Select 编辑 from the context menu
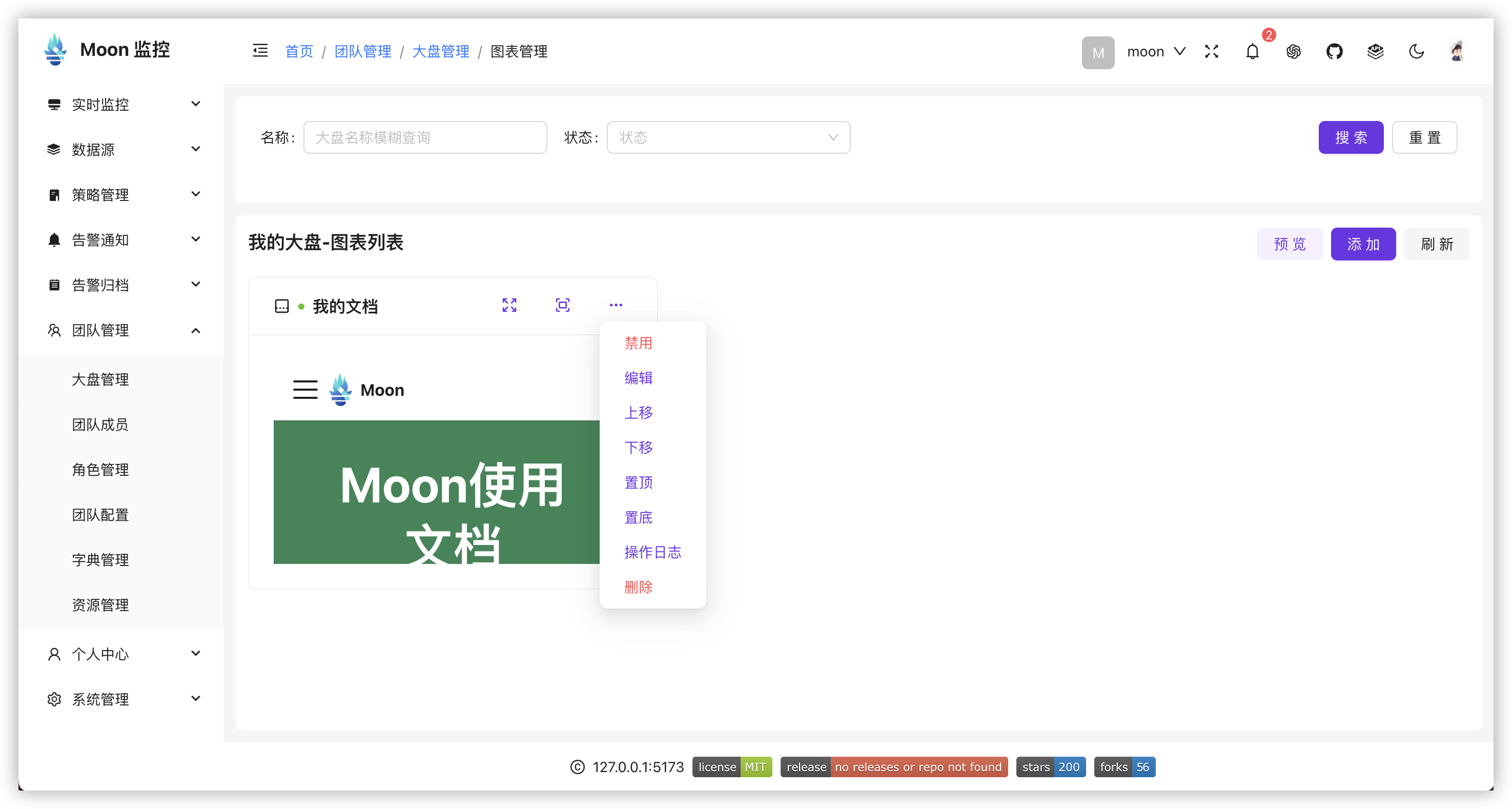The width and height of the screenshot is (1512, 809). (x=638, y=377)
